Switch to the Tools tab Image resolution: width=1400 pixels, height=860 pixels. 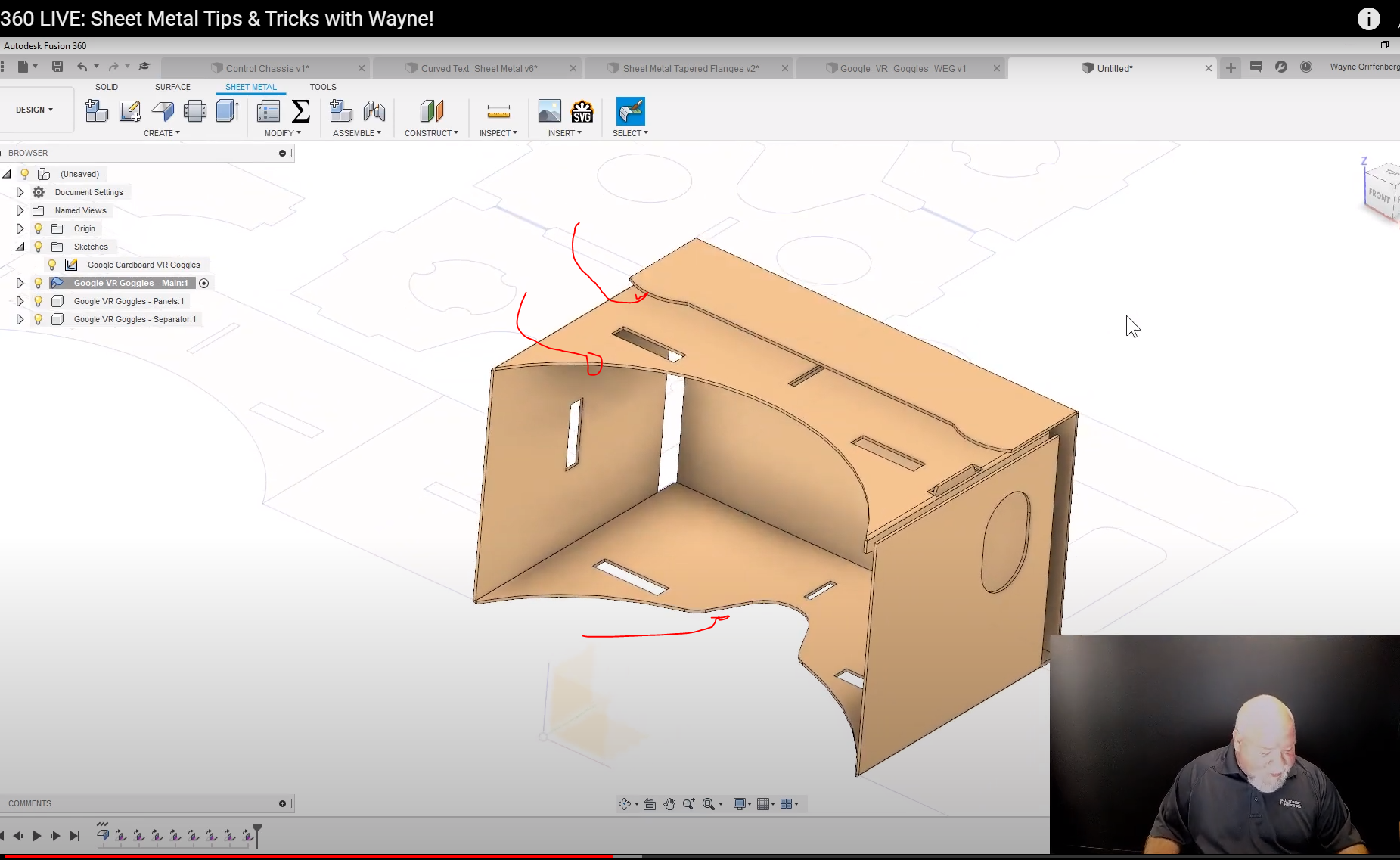[x=323, y=87]
